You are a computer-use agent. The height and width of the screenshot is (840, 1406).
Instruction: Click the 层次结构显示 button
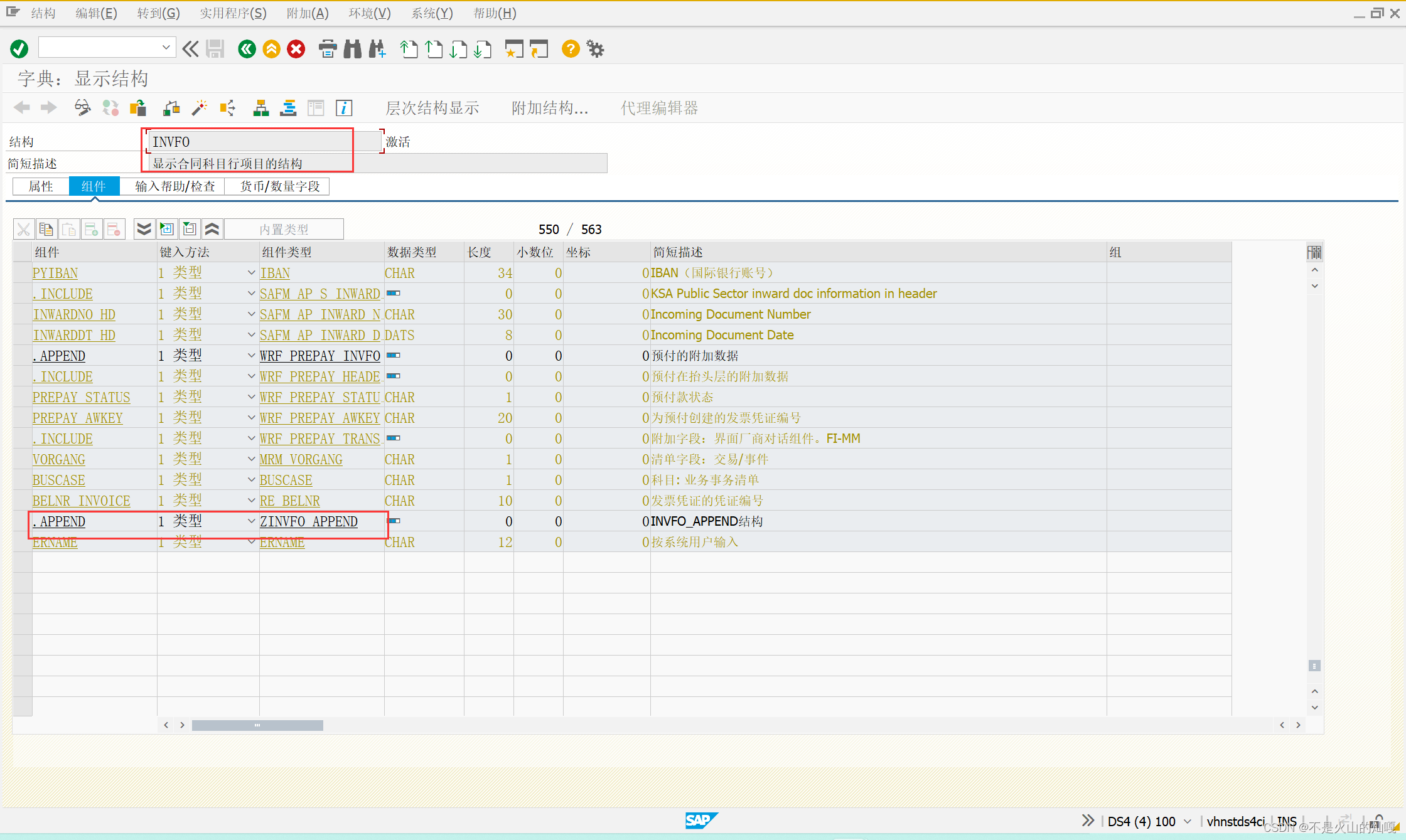point(432,108)
